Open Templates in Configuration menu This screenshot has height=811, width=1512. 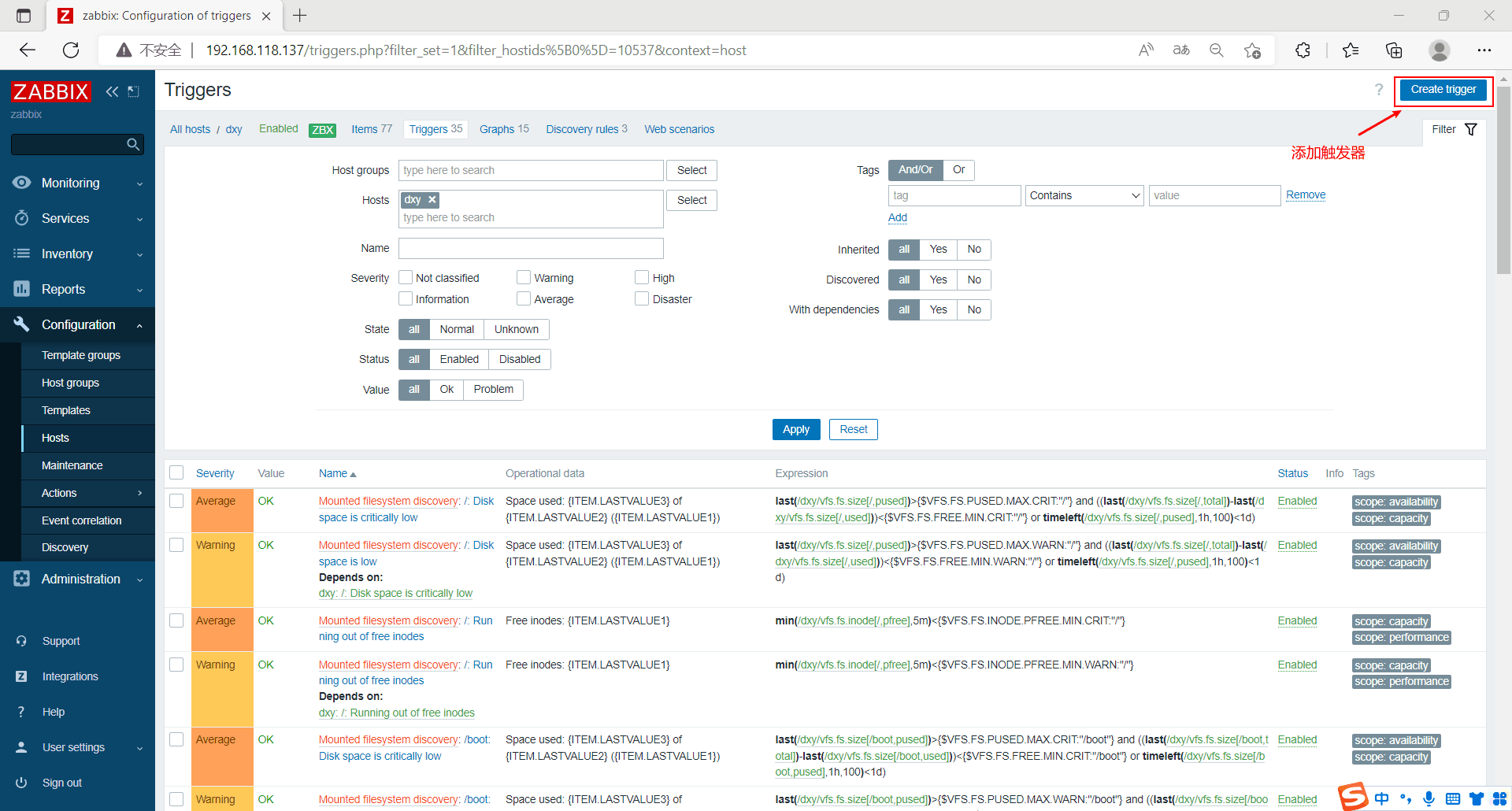click(x=66, y=410)
